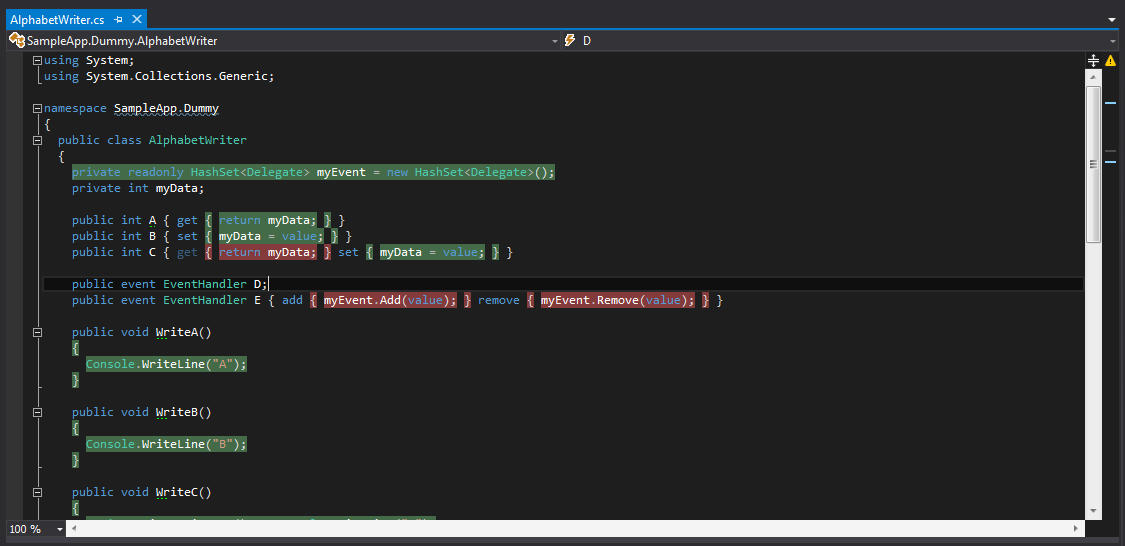Screen dimensions: 1125x546
Task: Collapse the AlphabetWriter class outline
Action: pyautogui.click(x=37, y=140)
